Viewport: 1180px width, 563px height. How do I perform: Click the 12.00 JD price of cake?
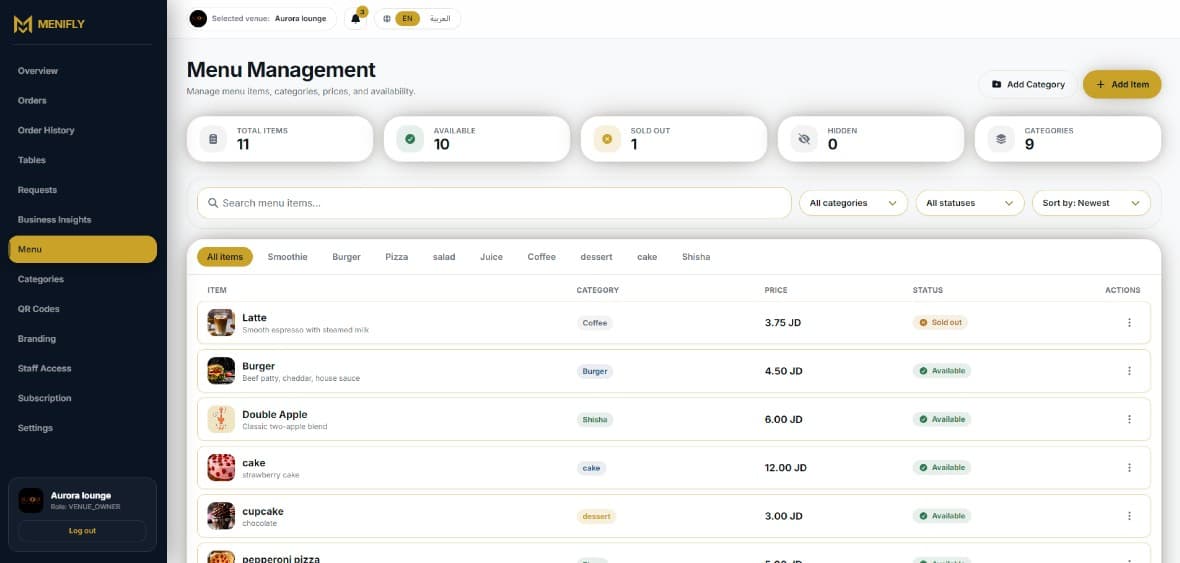pos(786,467)
